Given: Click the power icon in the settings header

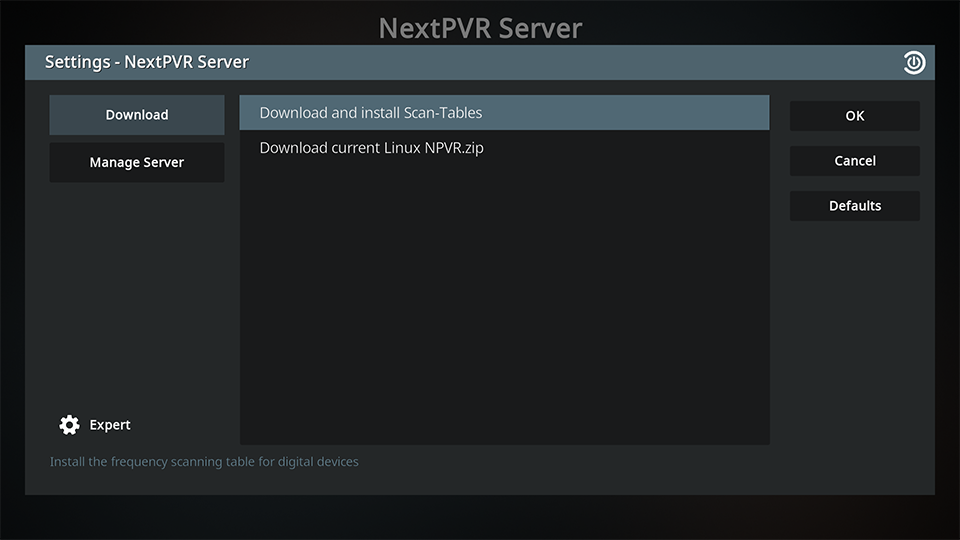Looking at the screenshot, I should (x=914, y=62).
